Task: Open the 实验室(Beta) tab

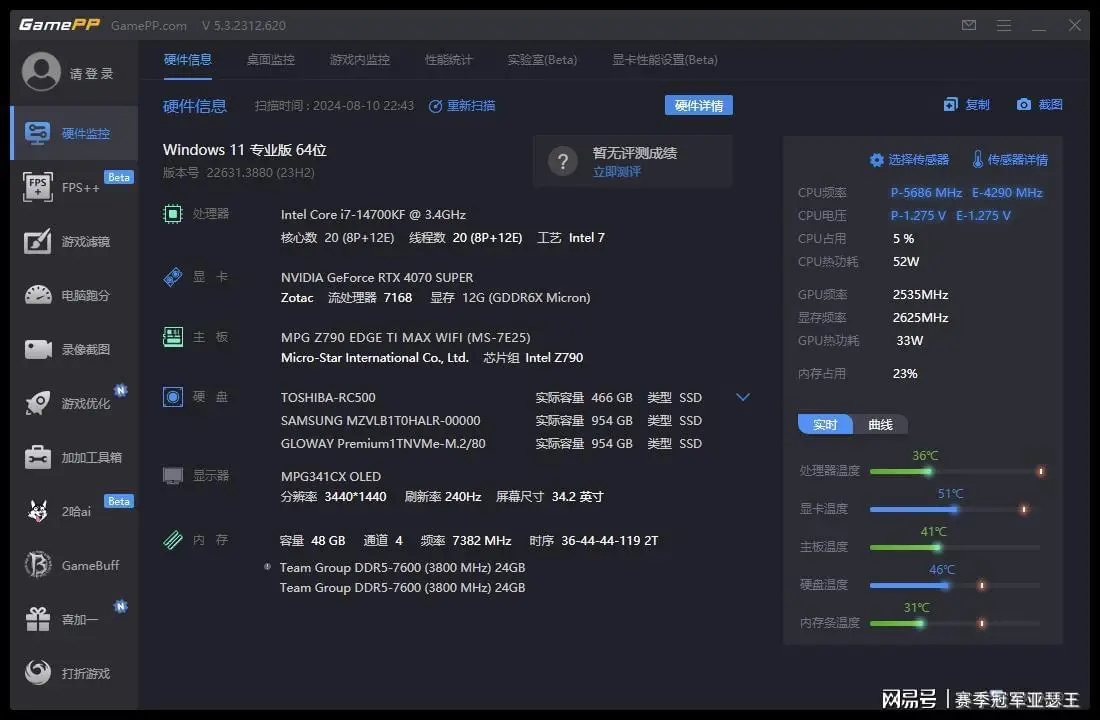Action: pos(543,60)
